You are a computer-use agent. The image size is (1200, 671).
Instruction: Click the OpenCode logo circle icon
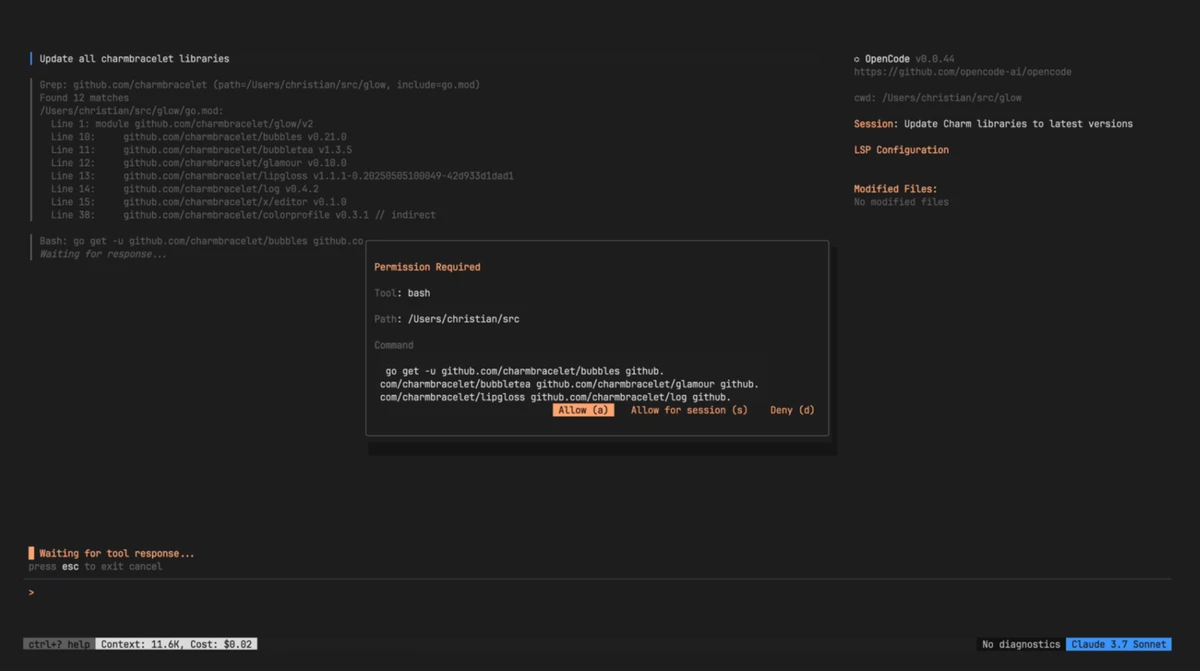[857, 59]
